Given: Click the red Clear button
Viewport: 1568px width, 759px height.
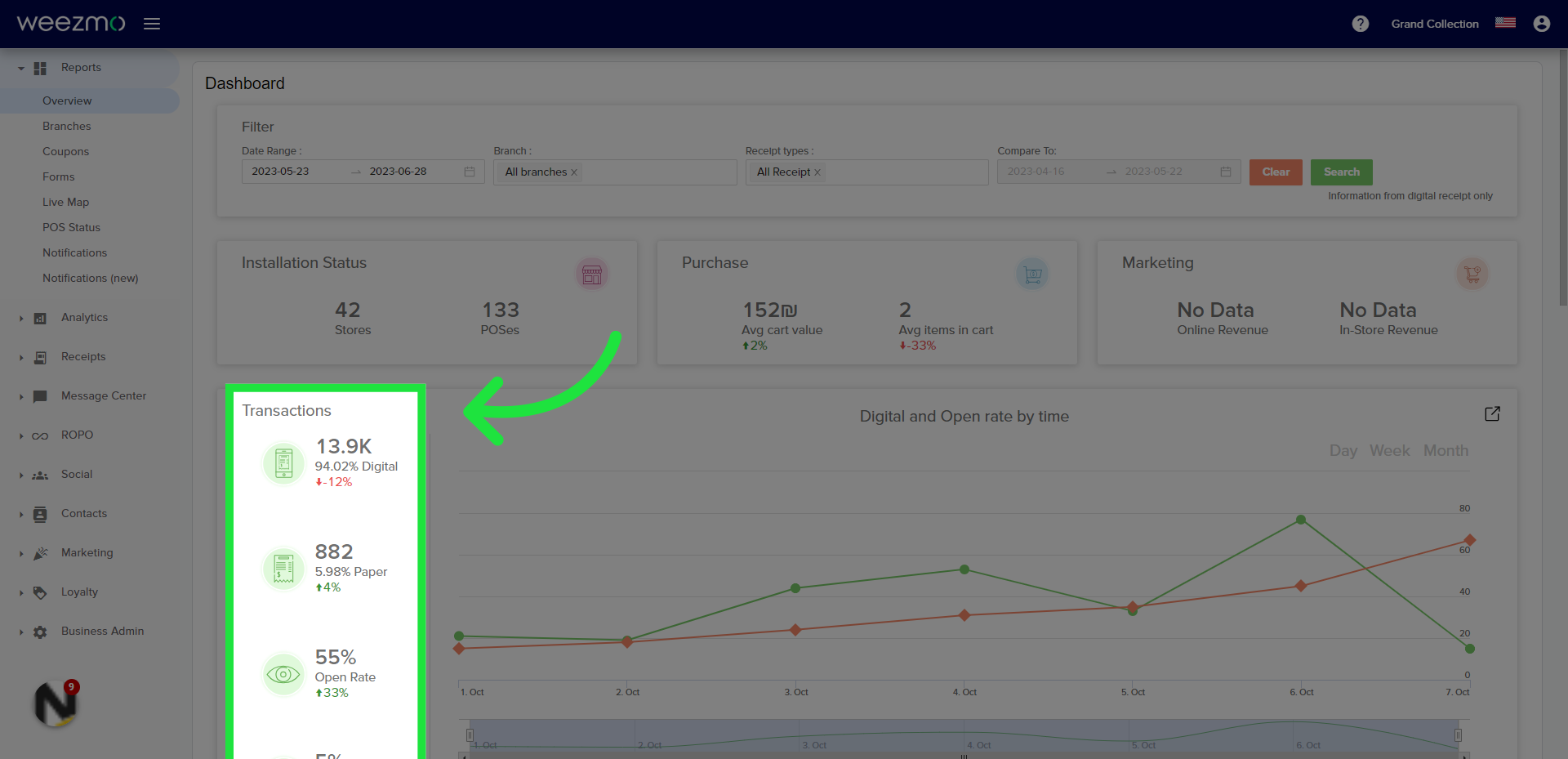Looking at the screenshot, I should pos(1276,172).
